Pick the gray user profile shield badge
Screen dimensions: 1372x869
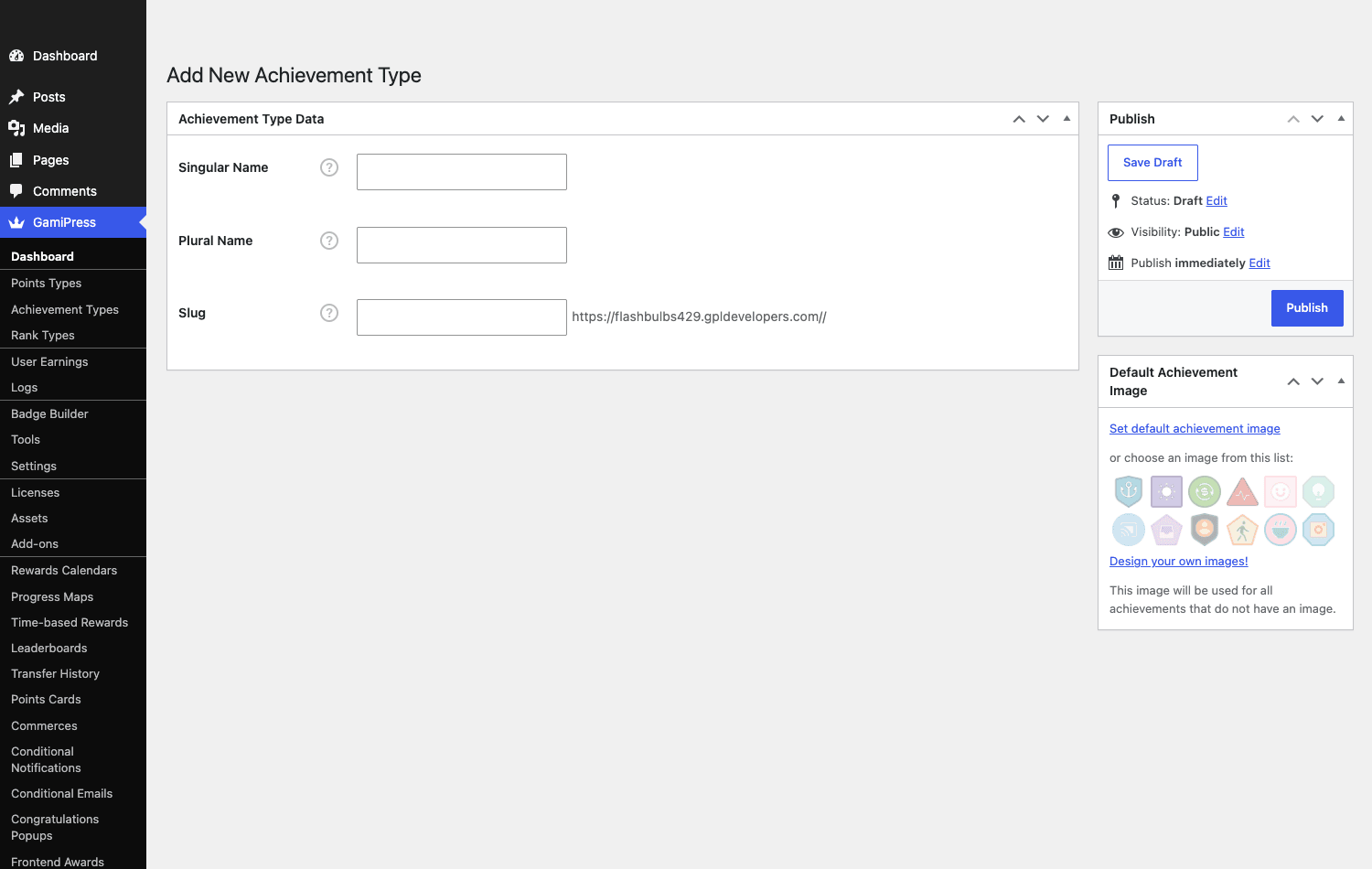pos(1205,530)
